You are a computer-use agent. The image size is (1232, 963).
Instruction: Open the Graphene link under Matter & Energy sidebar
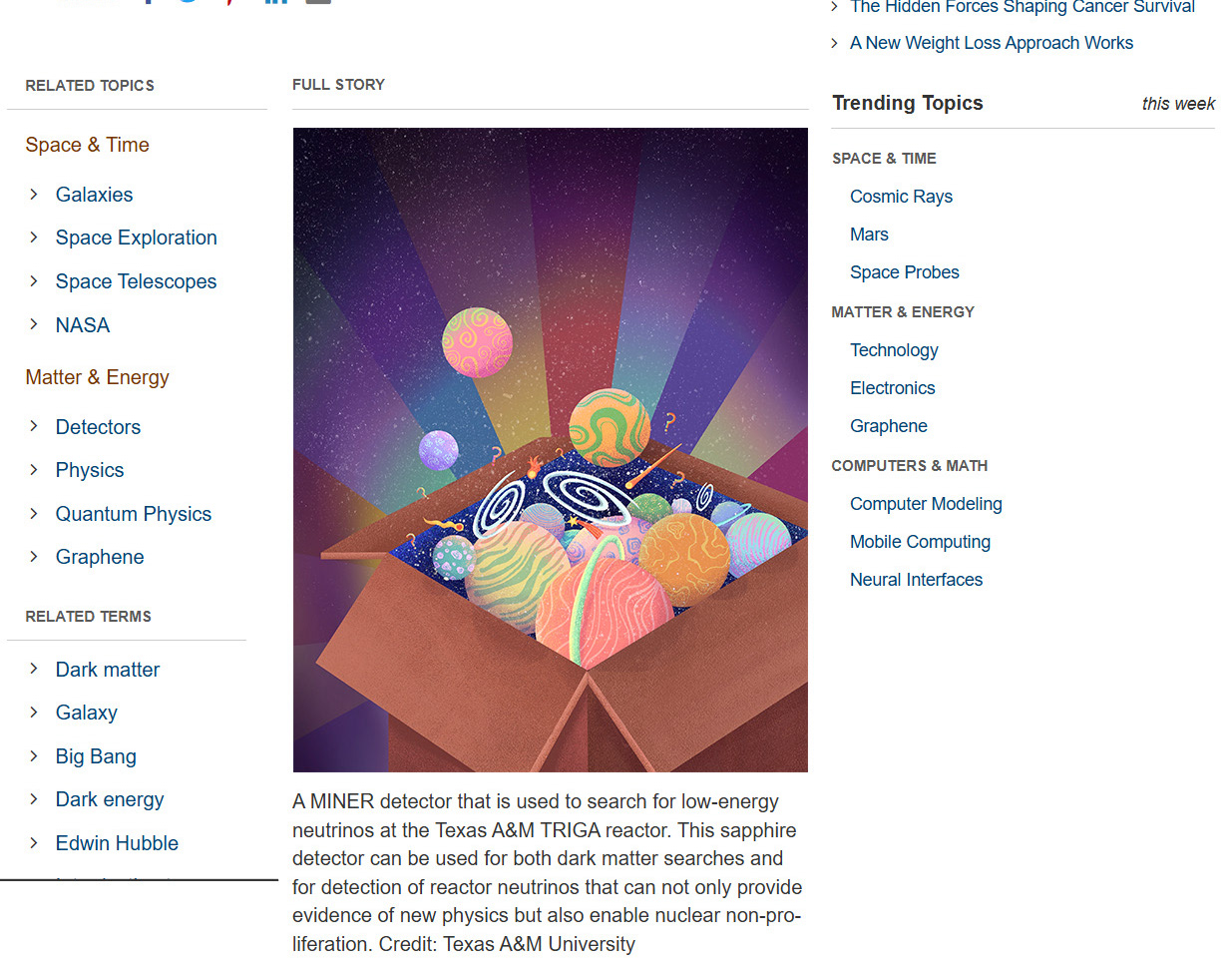(x=100, y=557)
